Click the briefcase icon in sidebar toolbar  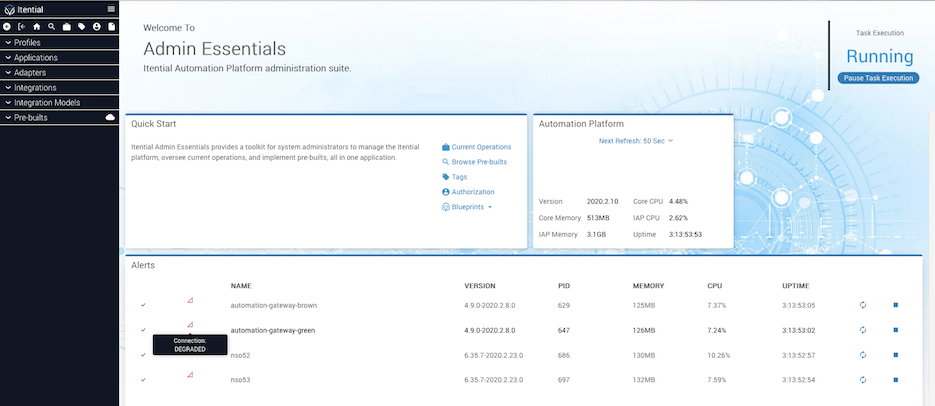67,27
